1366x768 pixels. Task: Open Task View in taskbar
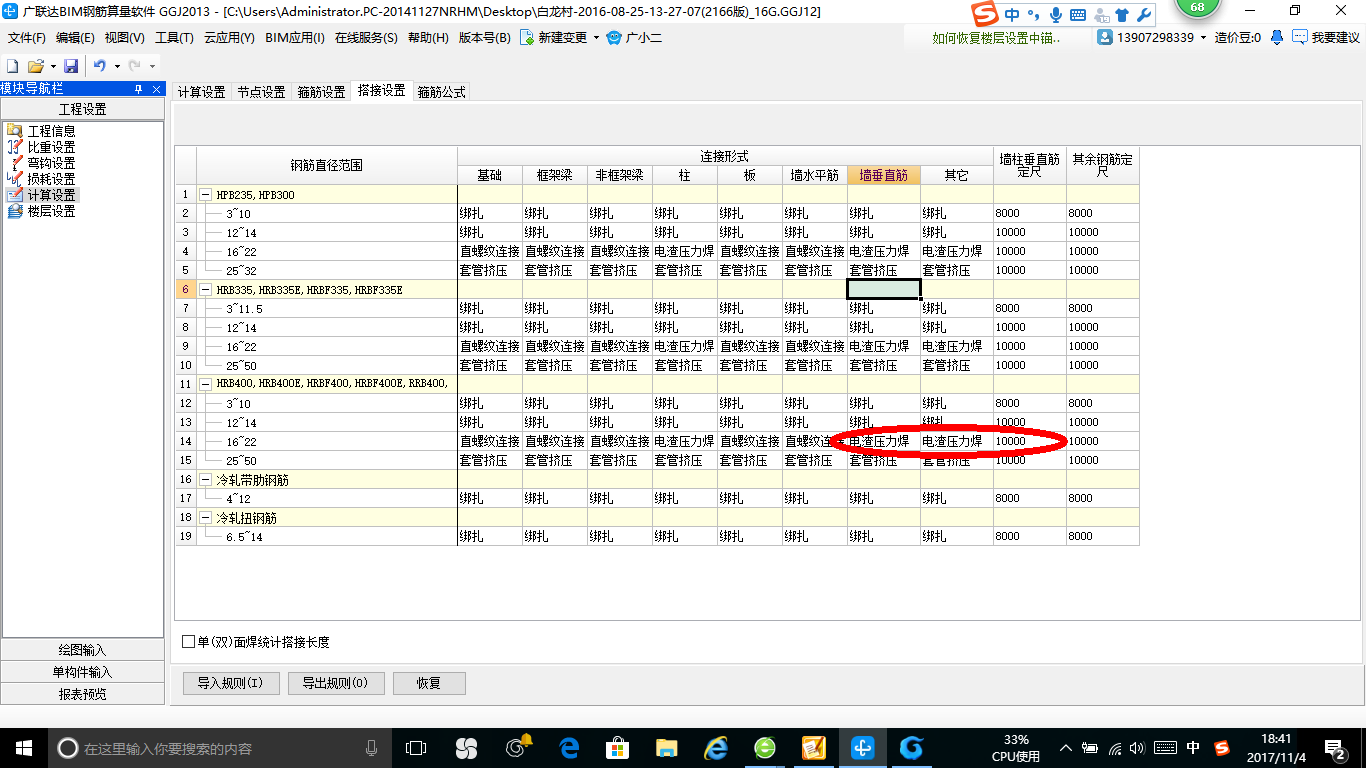click(x=415, y=747)
